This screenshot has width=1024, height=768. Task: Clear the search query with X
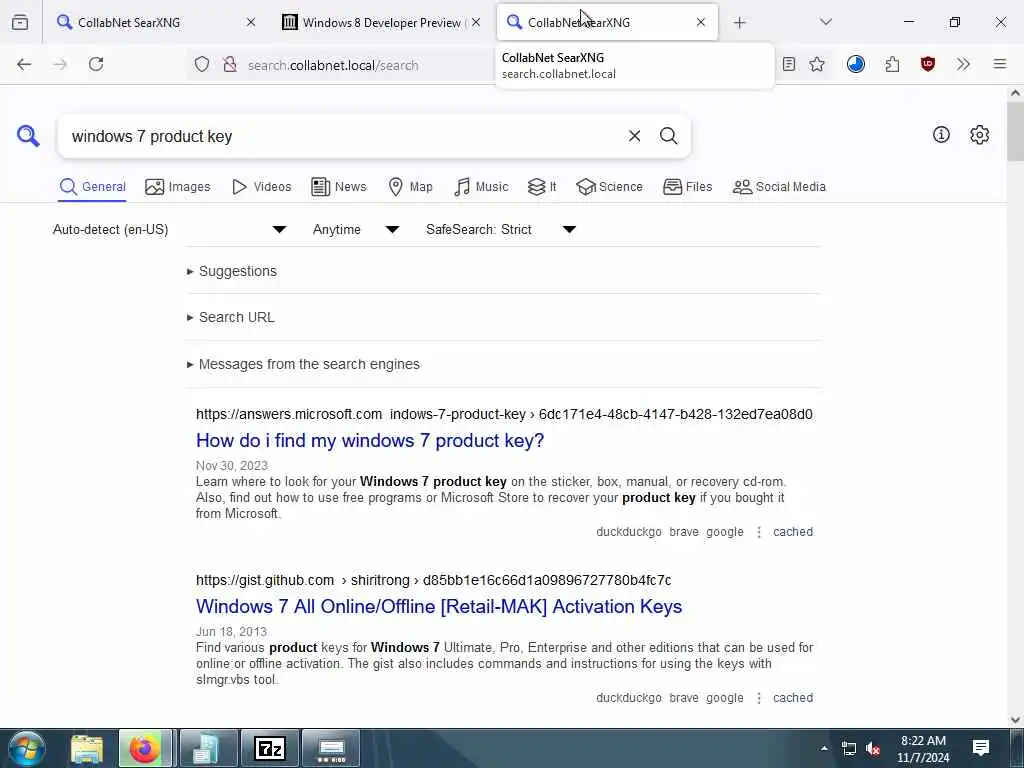(634, 136)
